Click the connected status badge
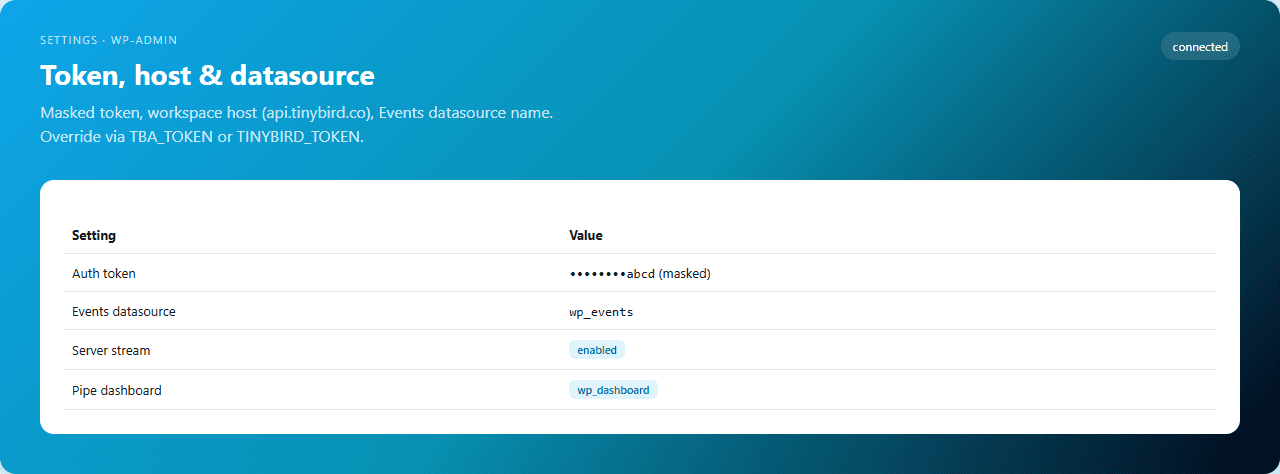Screen dimensions: 1280x474 coord(1200,46)
